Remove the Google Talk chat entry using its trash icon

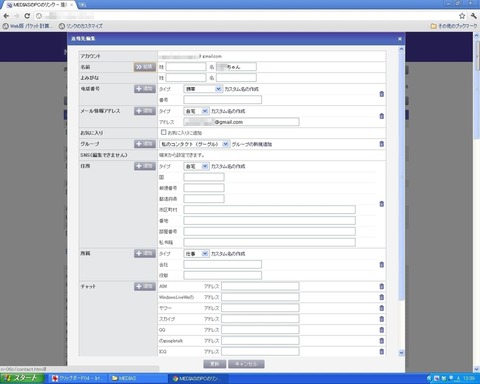point(382,341)
